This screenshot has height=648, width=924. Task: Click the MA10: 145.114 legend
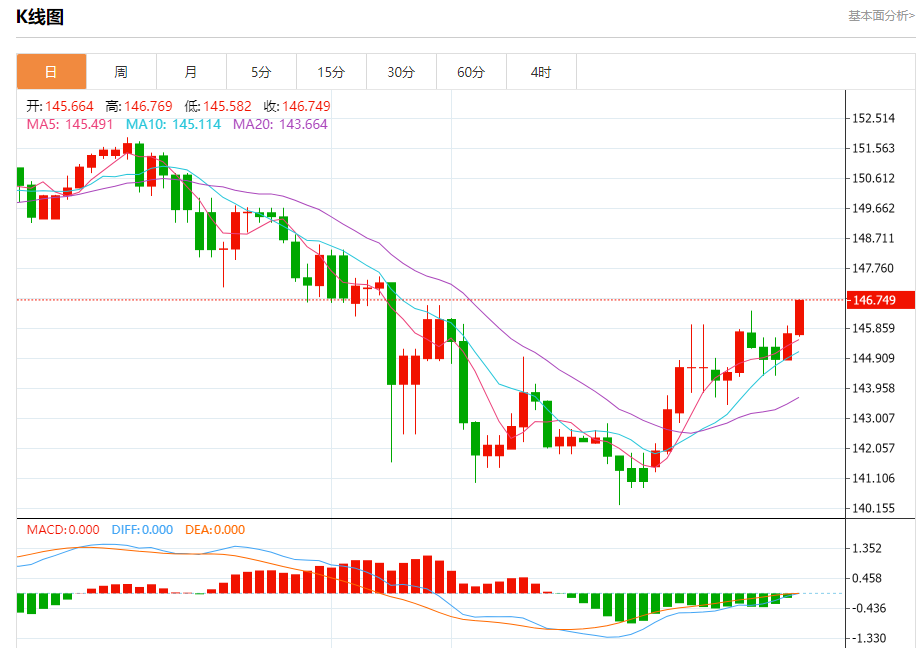click(x=173, y=124)
